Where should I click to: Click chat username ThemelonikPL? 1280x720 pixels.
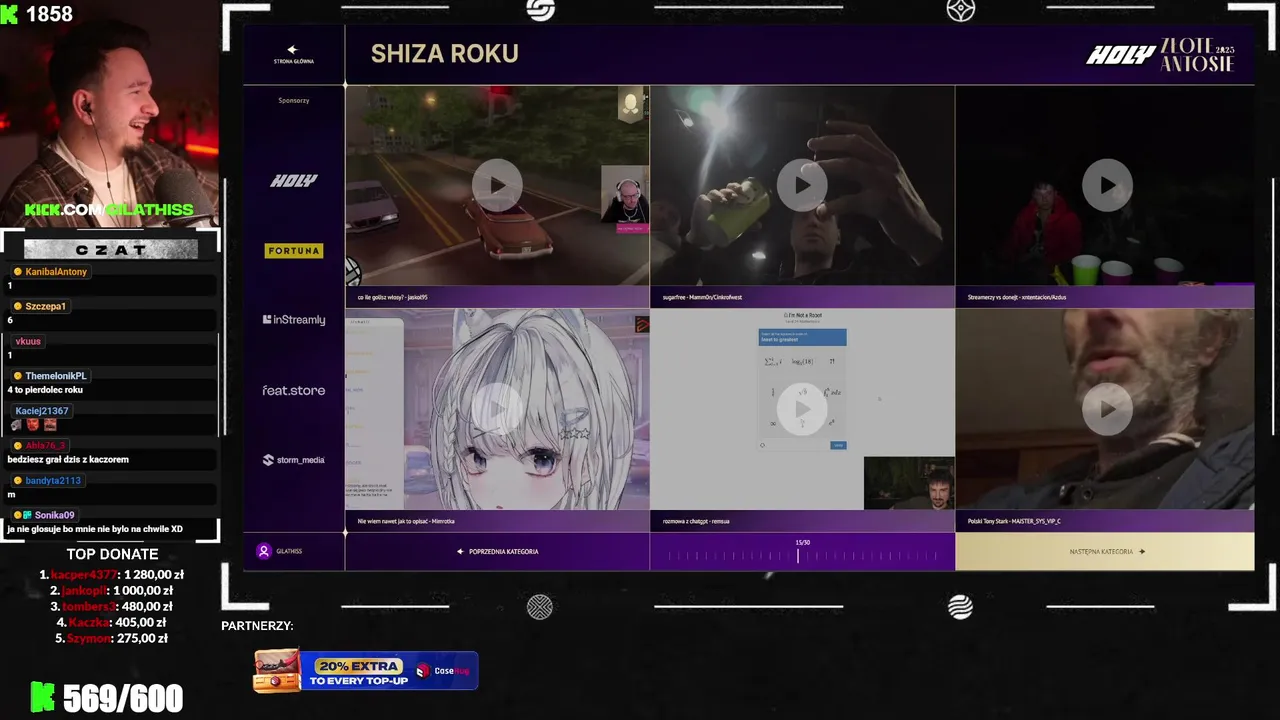[56, 376]
